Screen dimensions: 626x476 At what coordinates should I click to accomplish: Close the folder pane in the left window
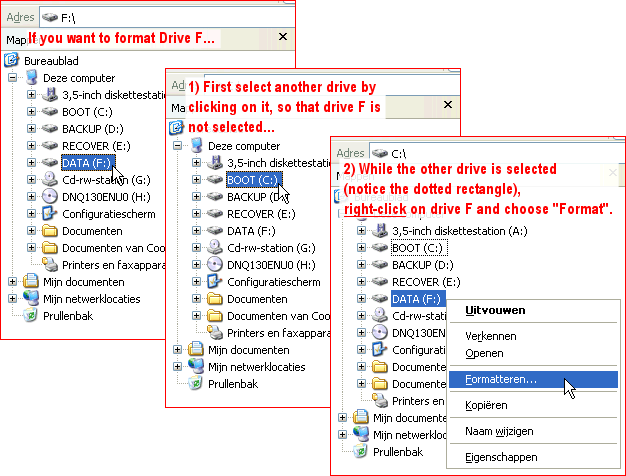[x=283, y=37]
